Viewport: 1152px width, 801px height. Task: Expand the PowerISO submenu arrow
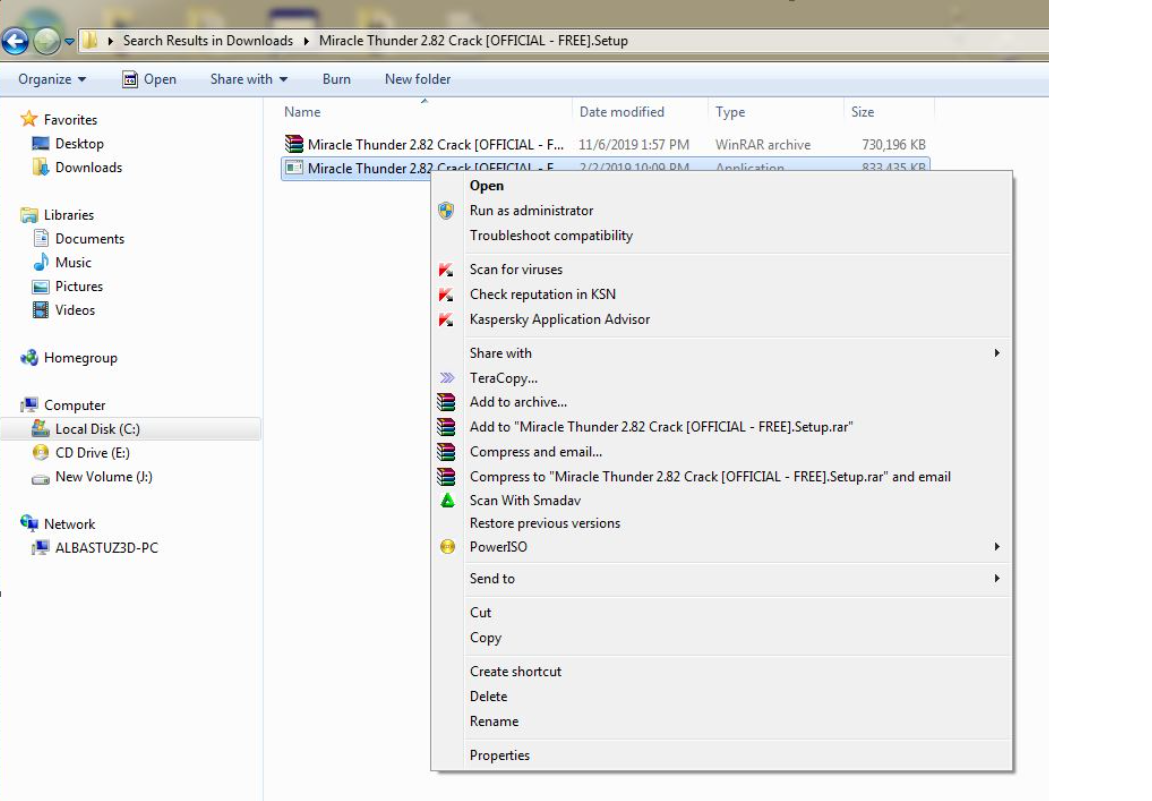point(996,547)
